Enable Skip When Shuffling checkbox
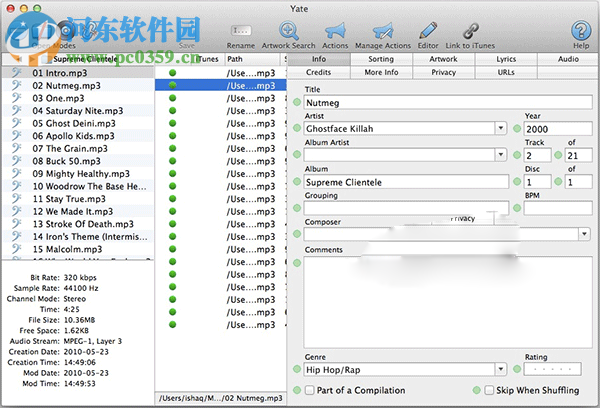 [489, 390]
